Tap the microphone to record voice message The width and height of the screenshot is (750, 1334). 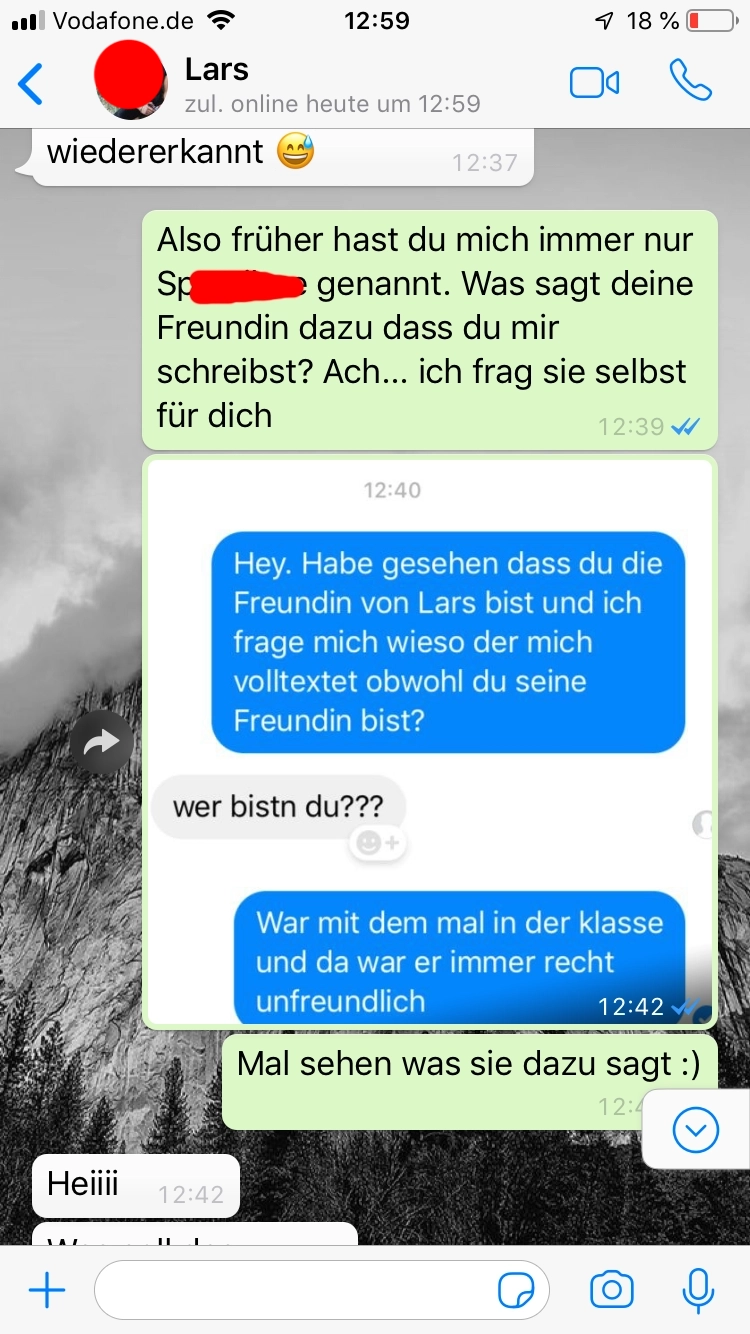[698, 1290]
